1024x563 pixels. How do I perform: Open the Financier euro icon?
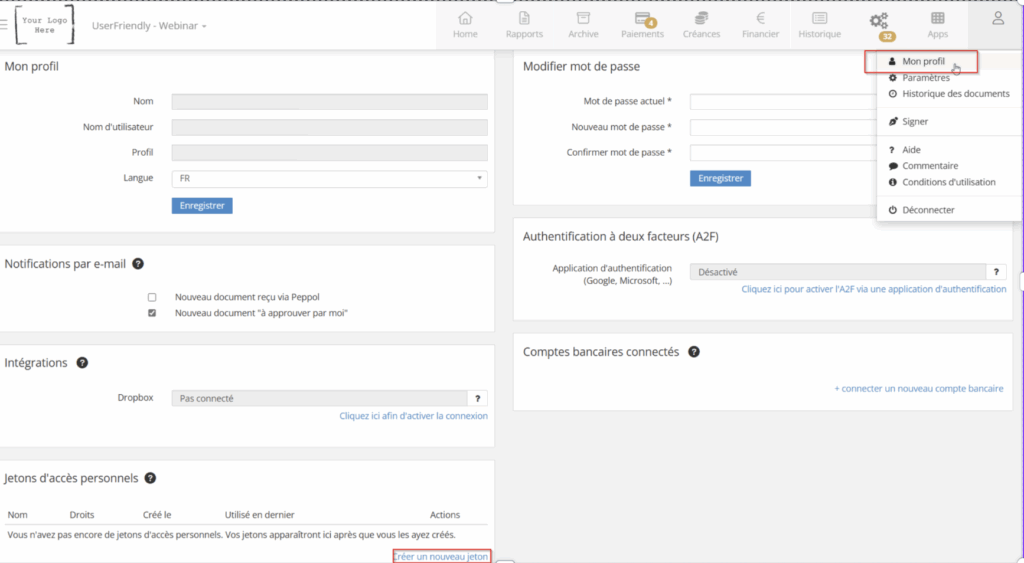pos(760,25)
